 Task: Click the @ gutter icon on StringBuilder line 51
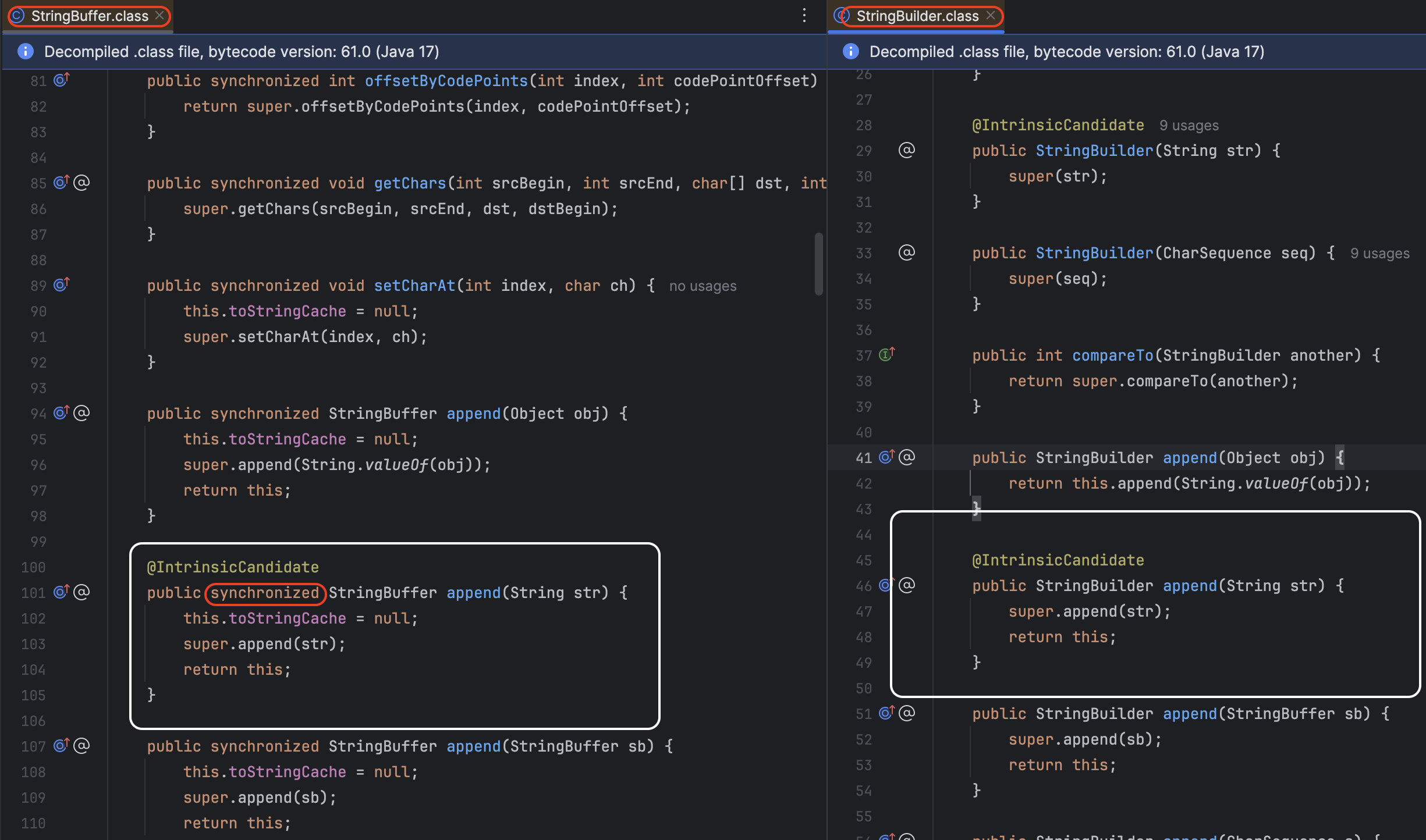pos(907,713)
